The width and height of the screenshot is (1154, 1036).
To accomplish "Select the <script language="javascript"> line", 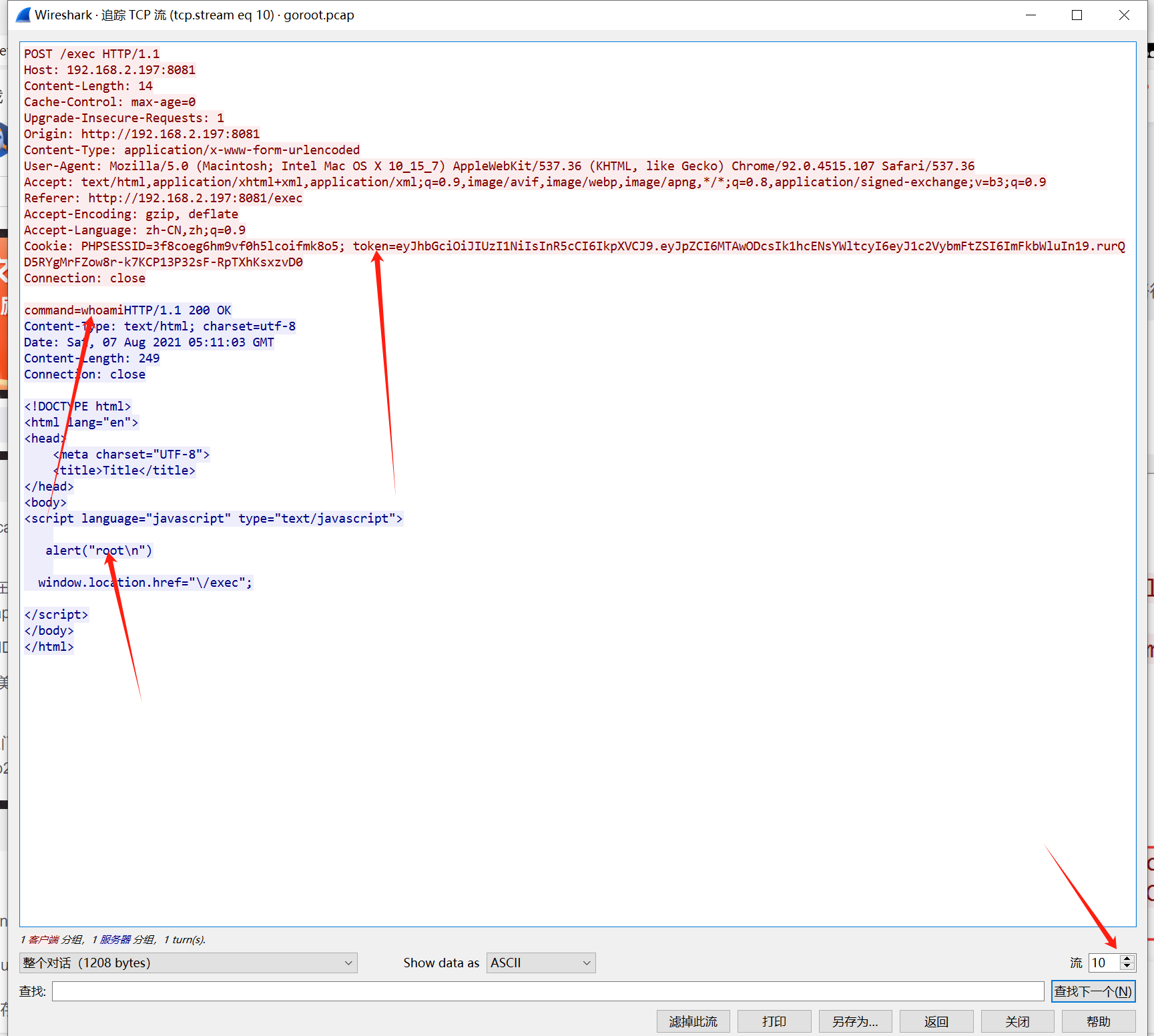I will [214, 519].
